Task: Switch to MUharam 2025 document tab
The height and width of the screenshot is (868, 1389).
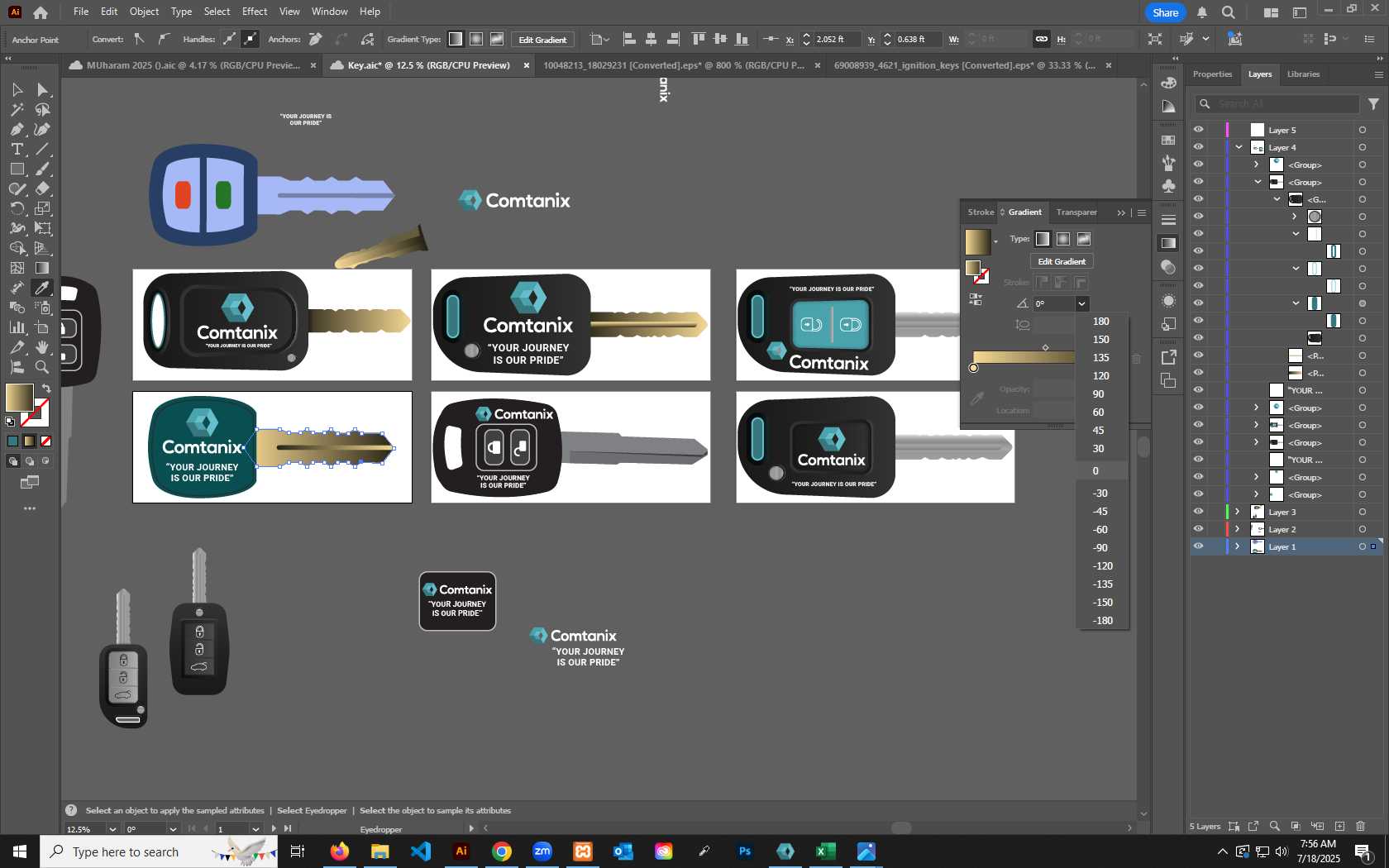Action: 193,65
